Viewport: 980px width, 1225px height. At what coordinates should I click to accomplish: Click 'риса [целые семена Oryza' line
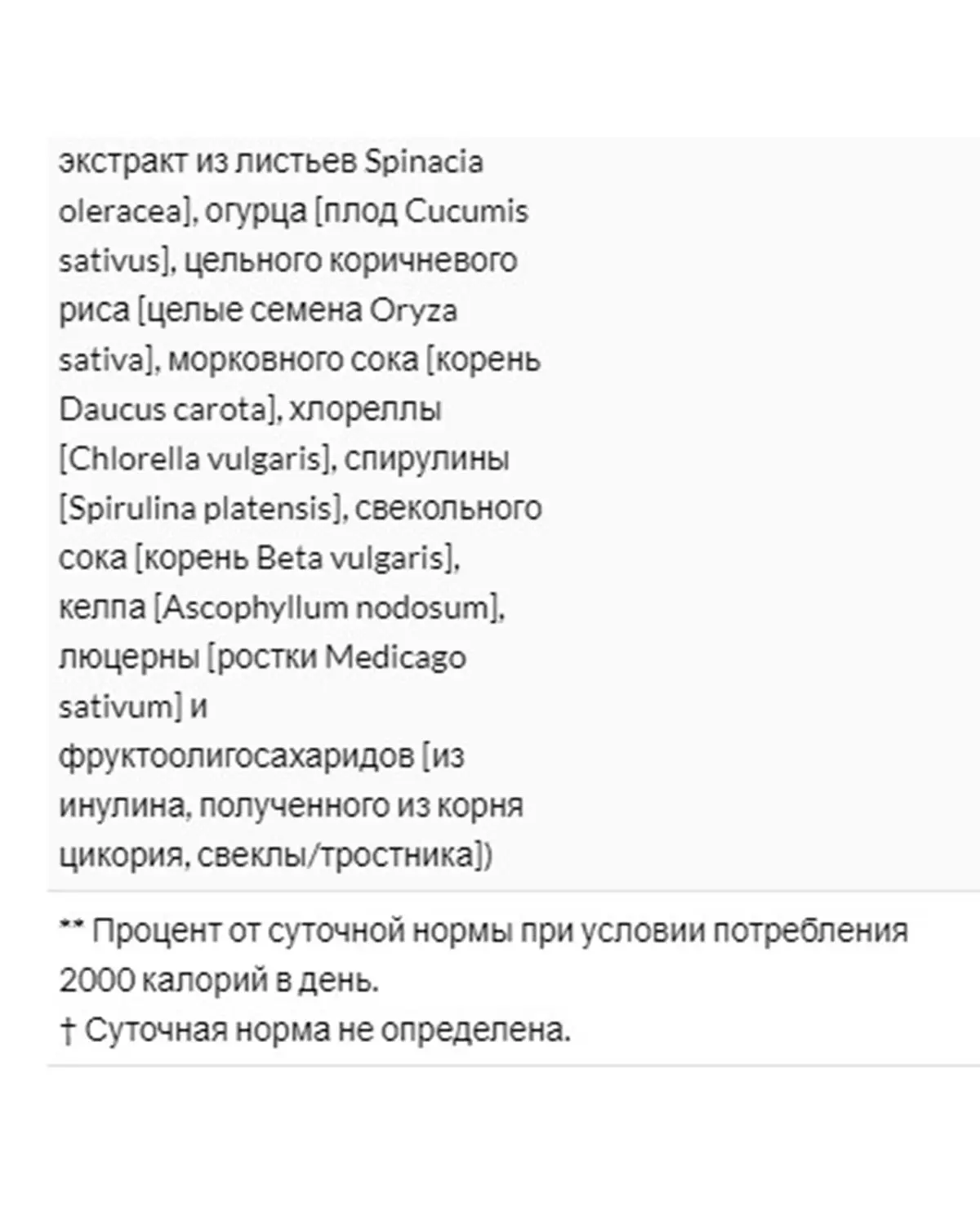pyautogui.click(x=258, y=311)
